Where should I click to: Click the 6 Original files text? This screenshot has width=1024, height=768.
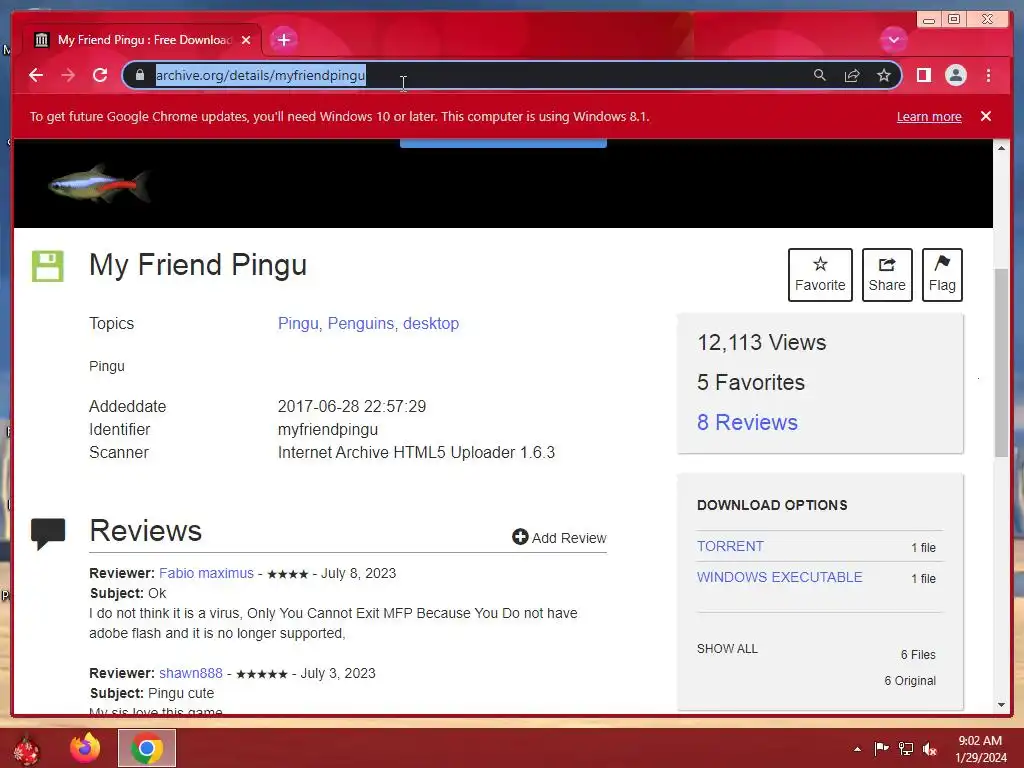(x=910, y=680)
